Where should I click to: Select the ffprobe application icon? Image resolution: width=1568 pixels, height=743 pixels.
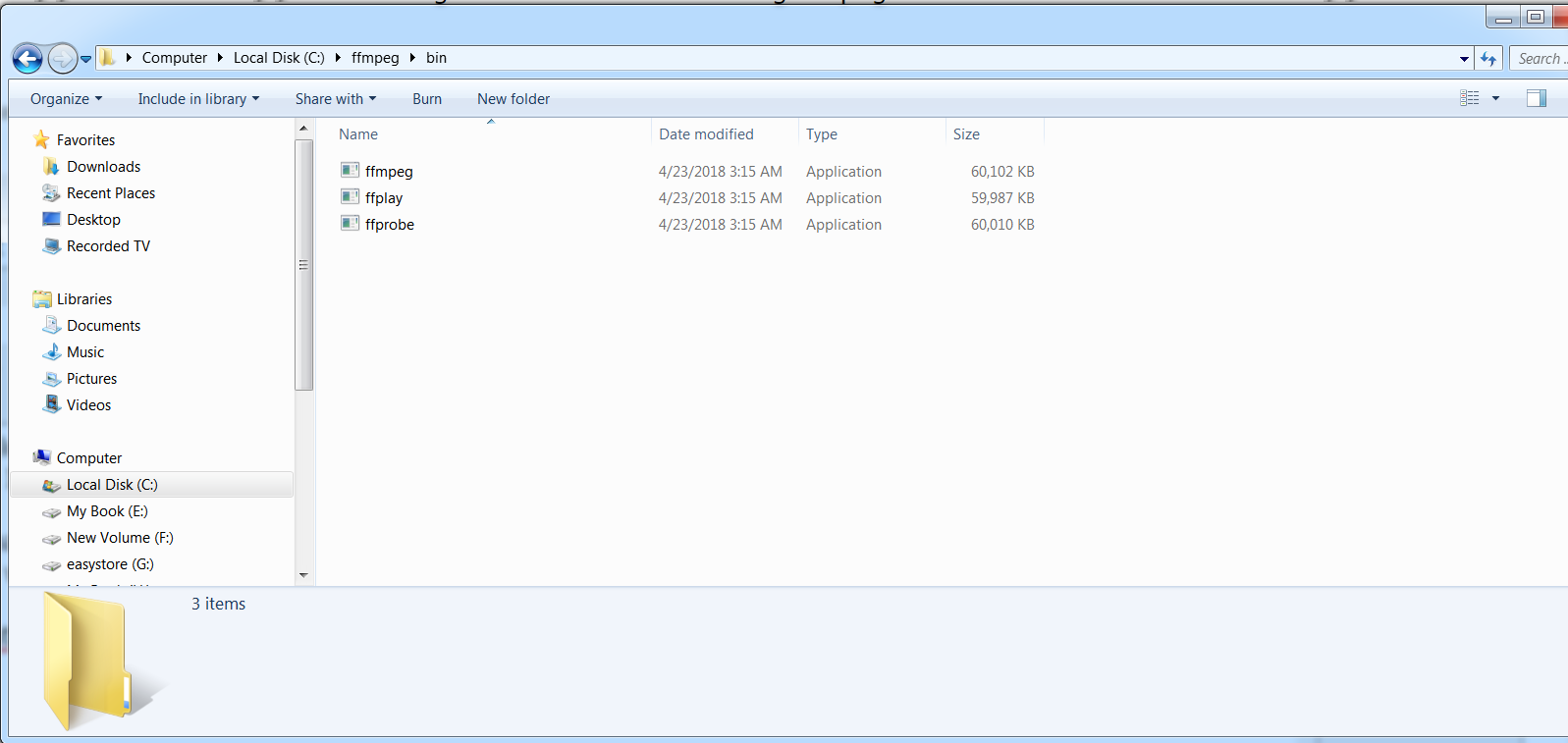(350, 224)
